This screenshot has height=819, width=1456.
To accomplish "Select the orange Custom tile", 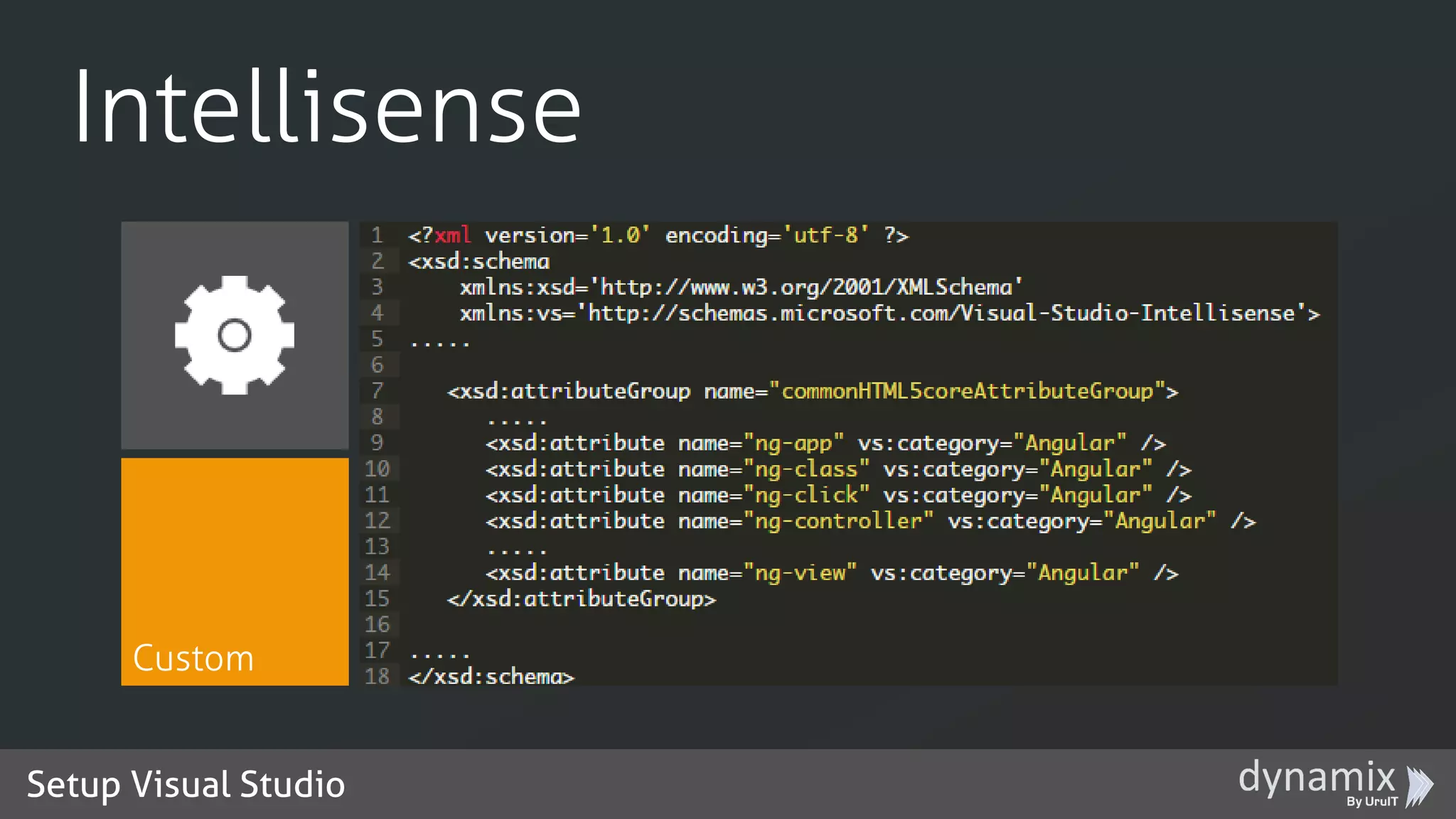I will tap(235, 572).
